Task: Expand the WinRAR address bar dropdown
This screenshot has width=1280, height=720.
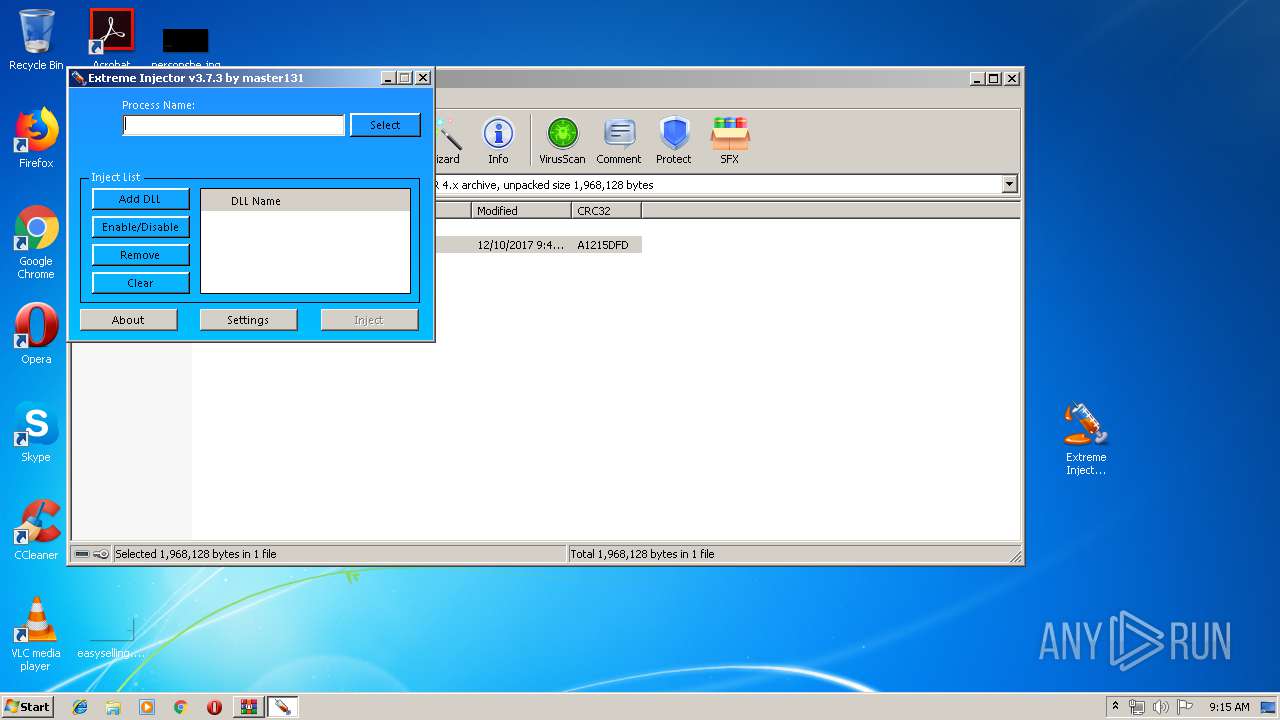Action: 1009,184
